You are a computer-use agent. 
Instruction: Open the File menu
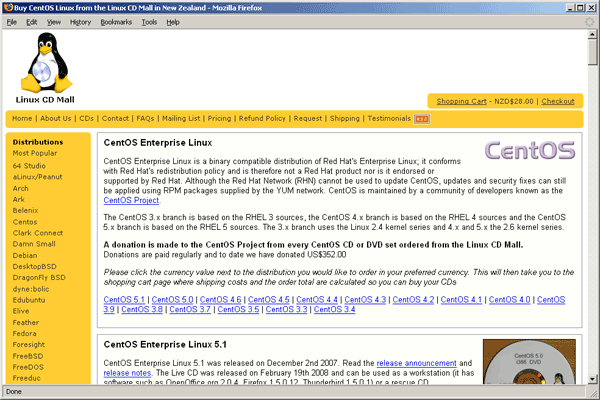(x=12, y=22)
